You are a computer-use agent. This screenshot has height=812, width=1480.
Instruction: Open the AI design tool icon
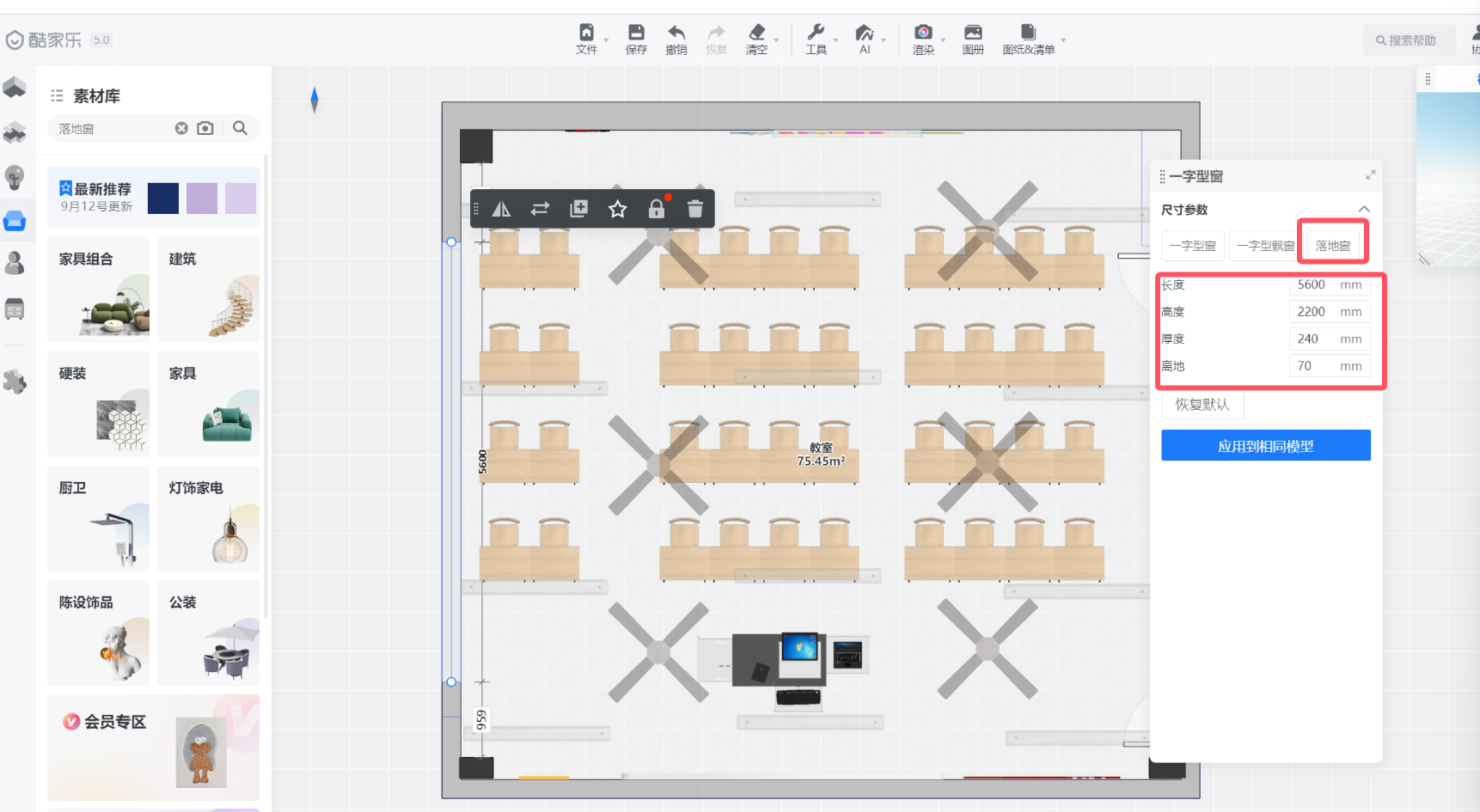point(865,33)
